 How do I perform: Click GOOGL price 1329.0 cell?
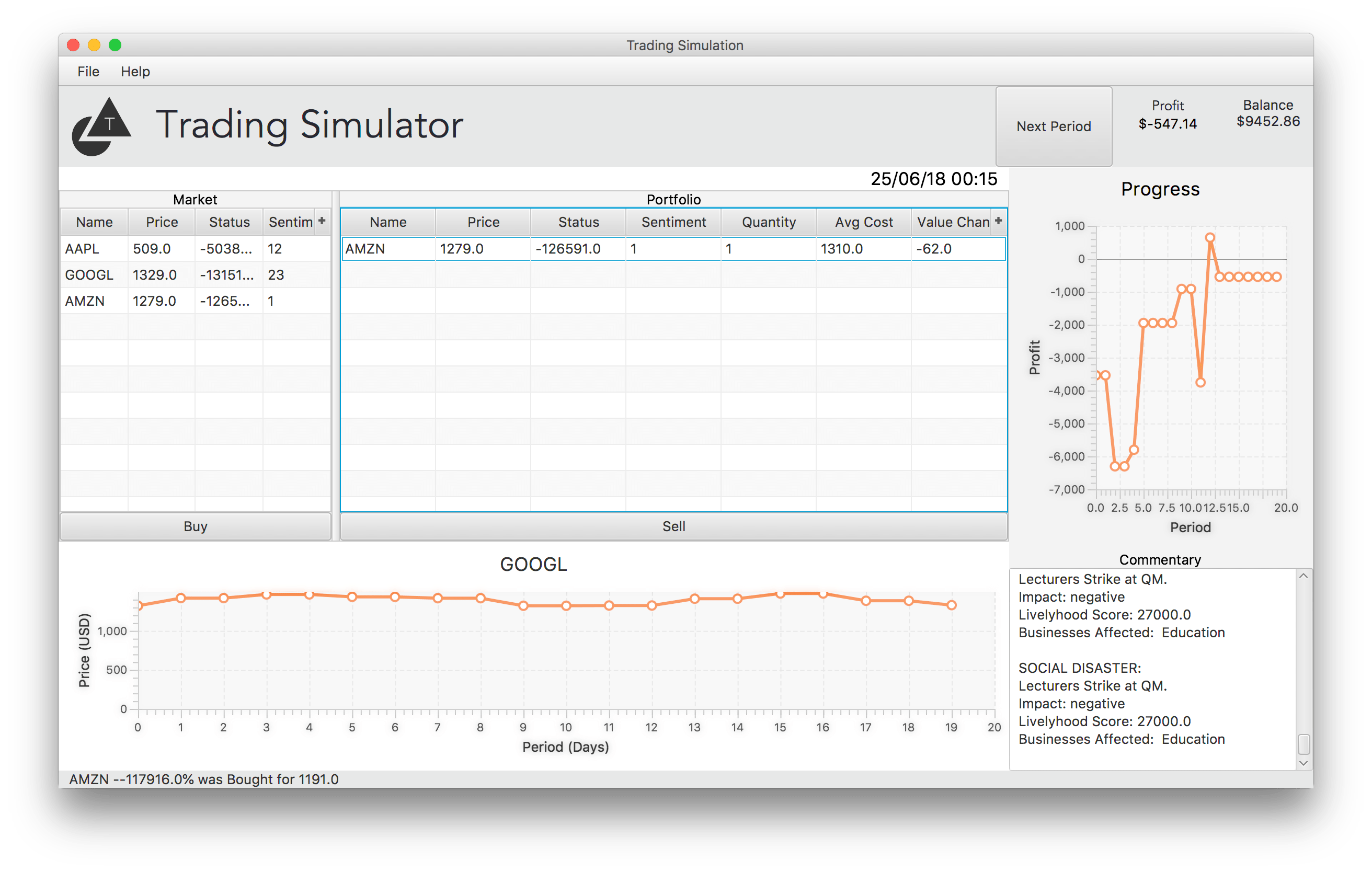click(162, 275)
